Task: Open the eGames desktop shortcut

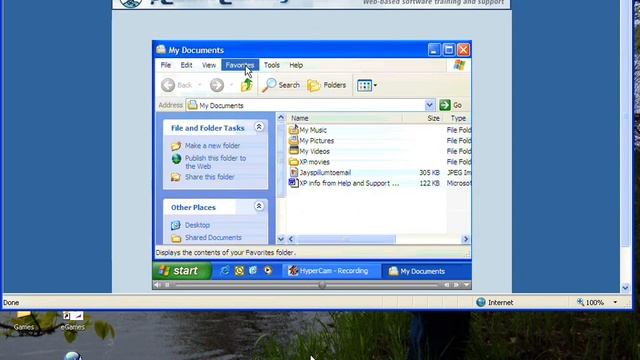Action: 73,316
